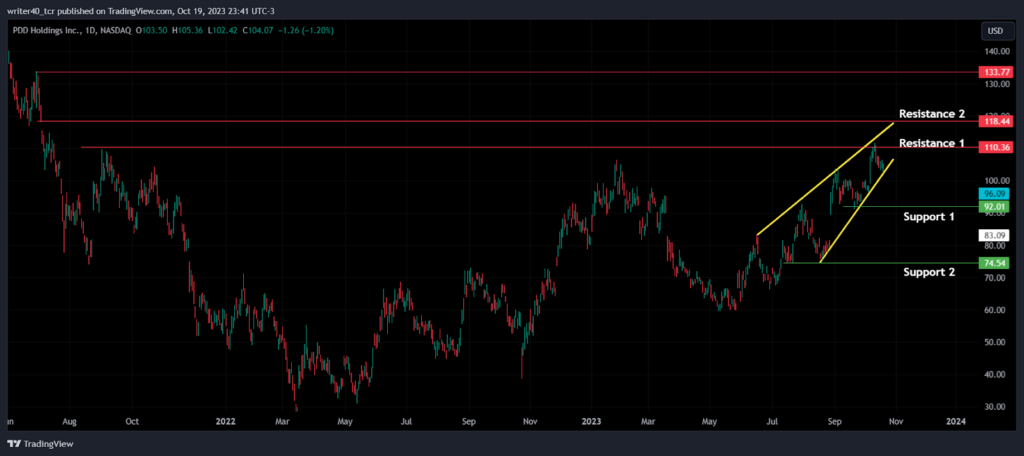
Task: Click the open price O103.50 value
Action: 153,30
